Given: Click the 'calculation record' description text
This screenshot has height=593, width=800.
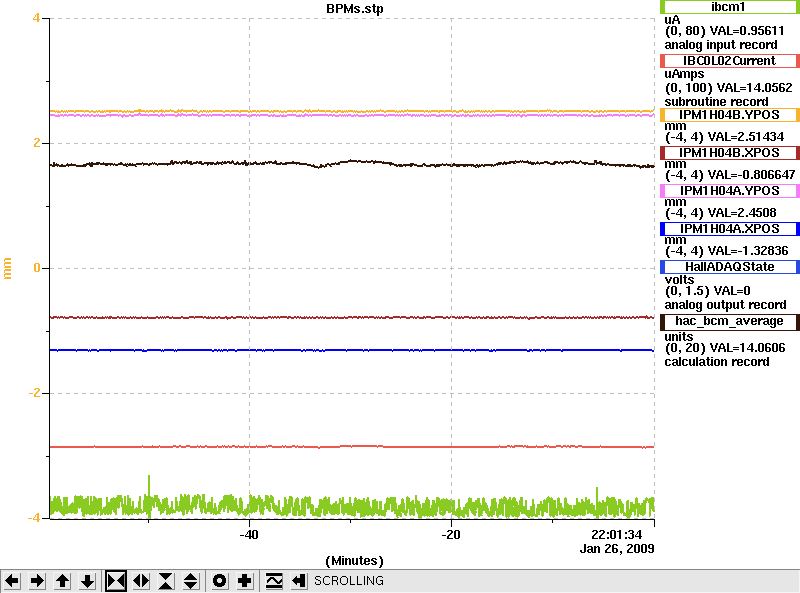Looking at the screenshot, I should pos(717,362).
